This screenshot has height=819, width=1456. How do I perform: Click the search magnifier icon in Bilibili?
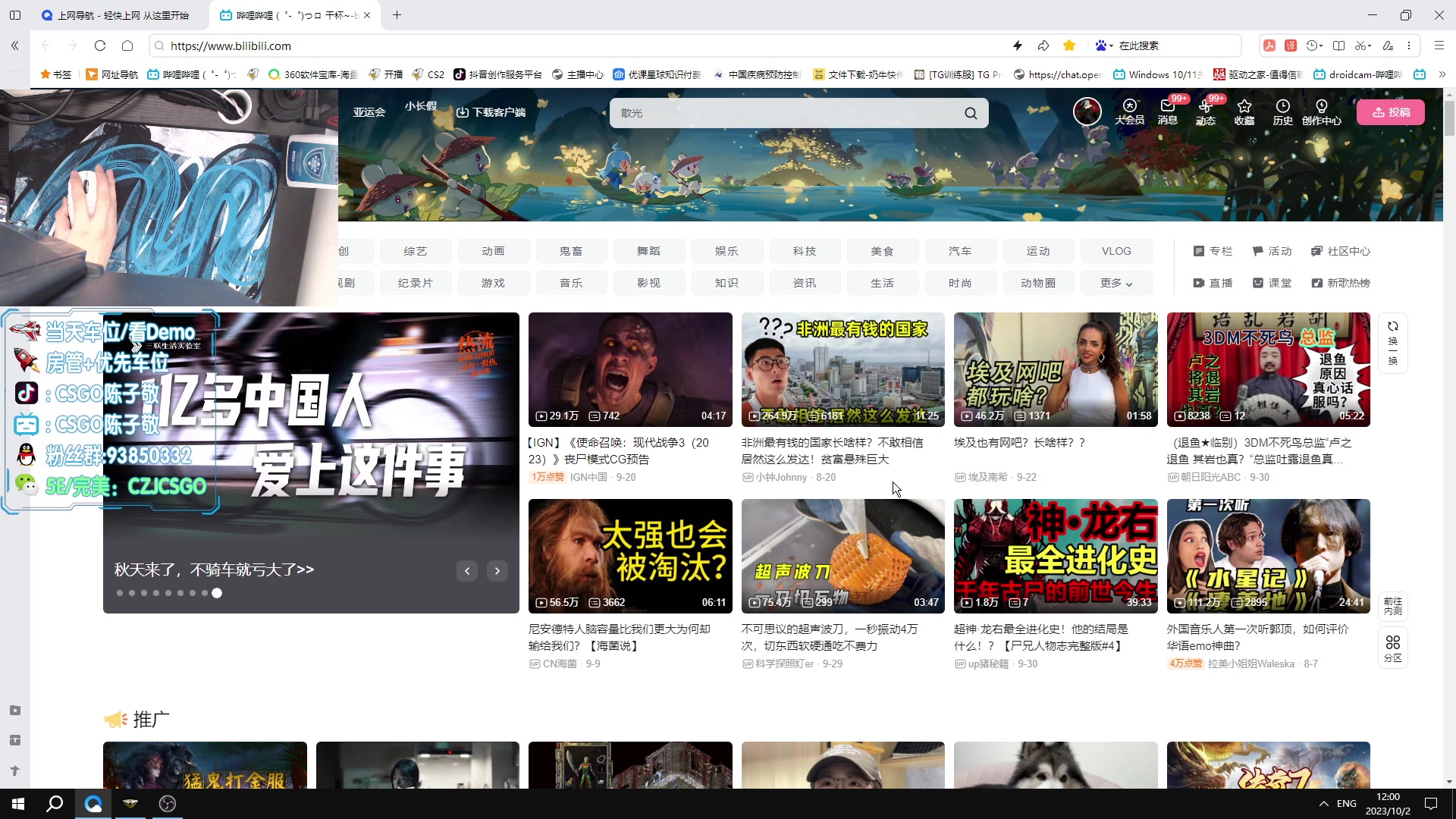coord(971,113)
